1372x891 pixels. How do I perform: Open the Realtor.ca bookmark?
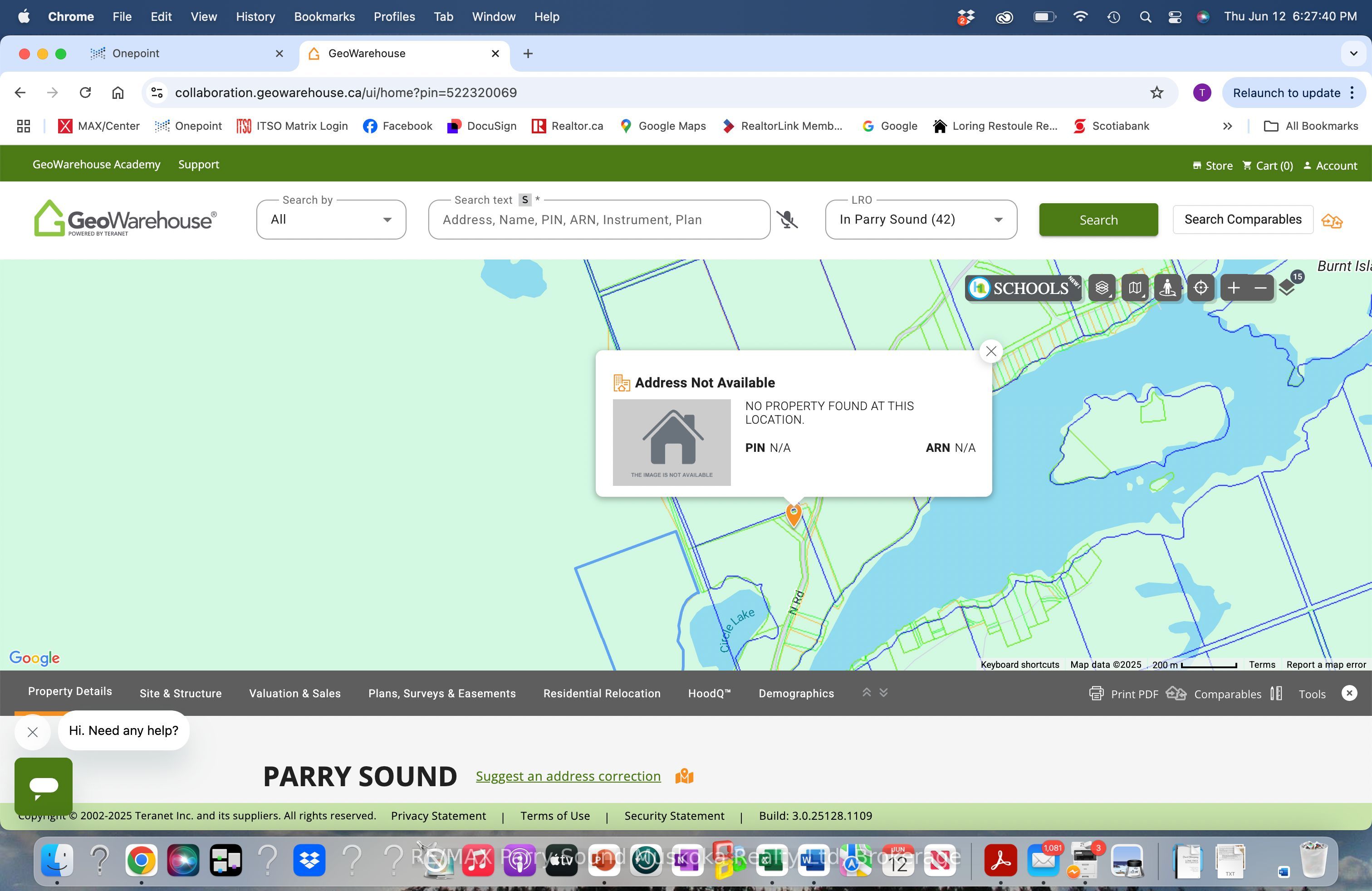(x=567, y=126)
